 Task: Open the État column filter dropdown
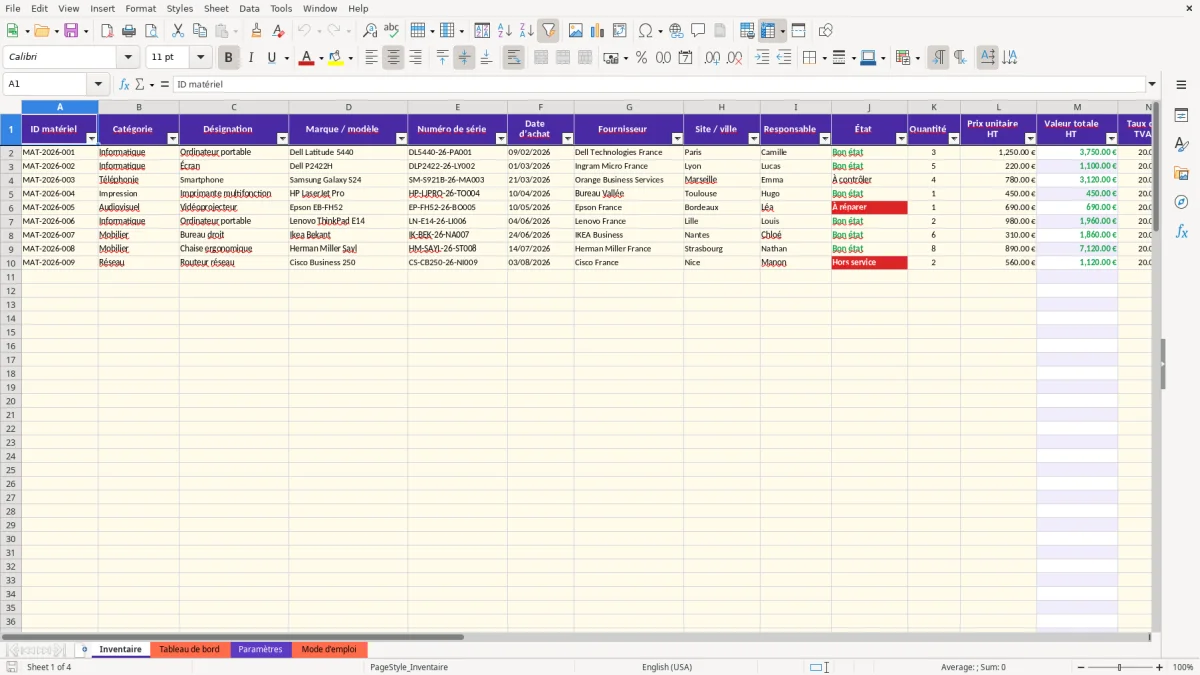click(901, 139)
